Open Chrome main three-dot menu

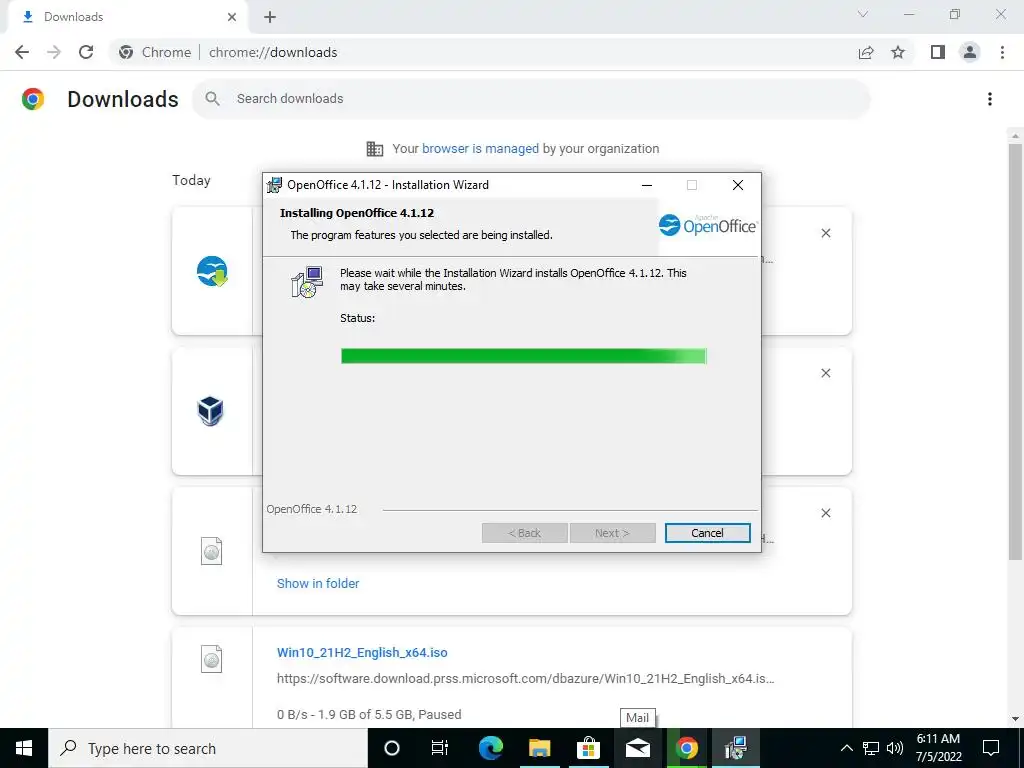click(1002, 52)
